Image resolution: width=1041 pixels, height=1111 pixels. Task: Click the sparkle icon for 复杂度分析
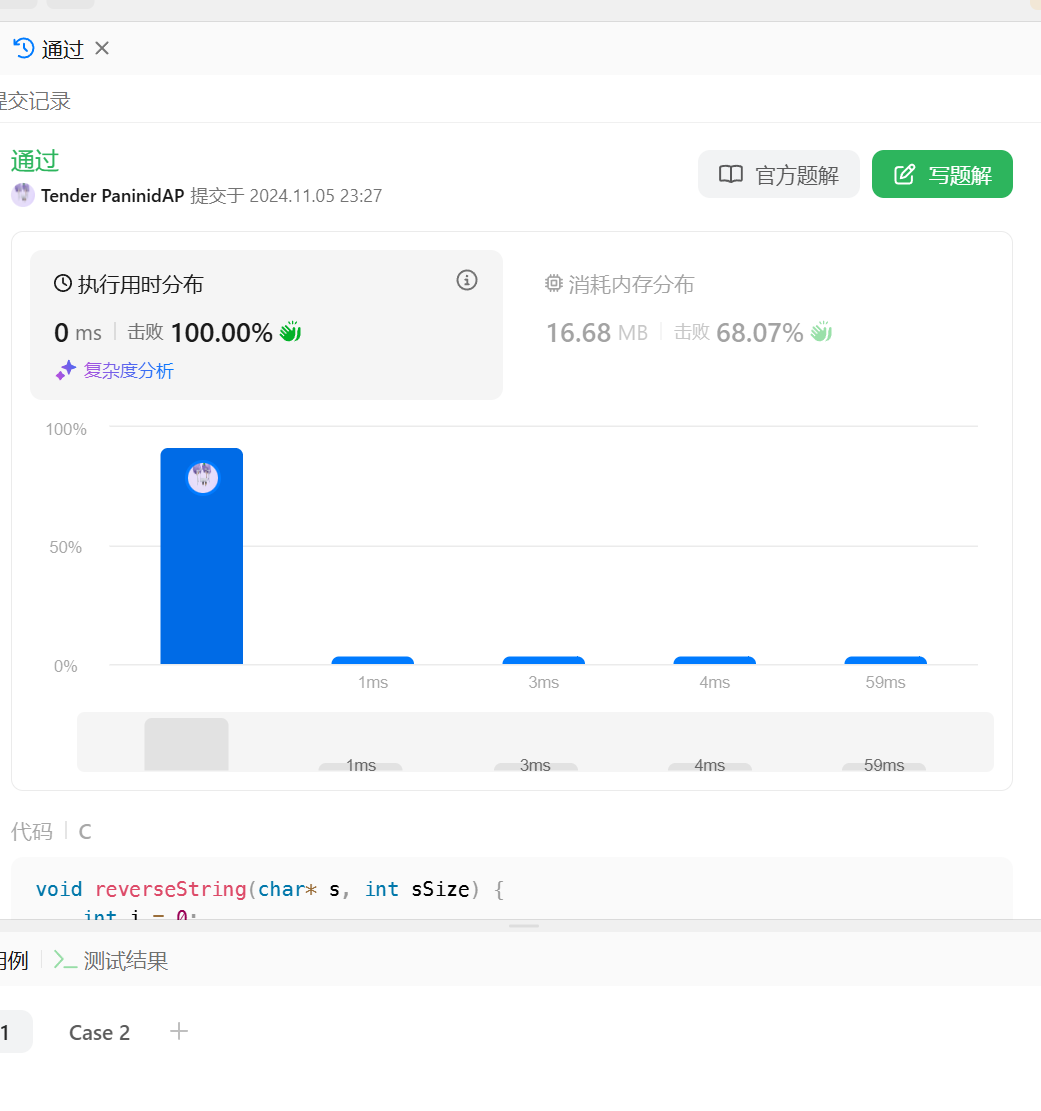(66, 371)
